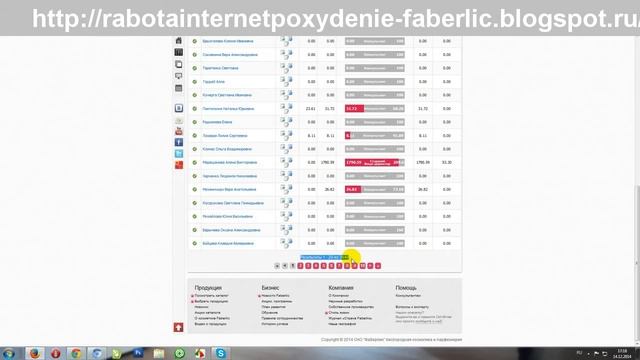Viewport: 640px width, 360px height.
Task: Click the progress bar showing 31.72
Action: (375, 109)
